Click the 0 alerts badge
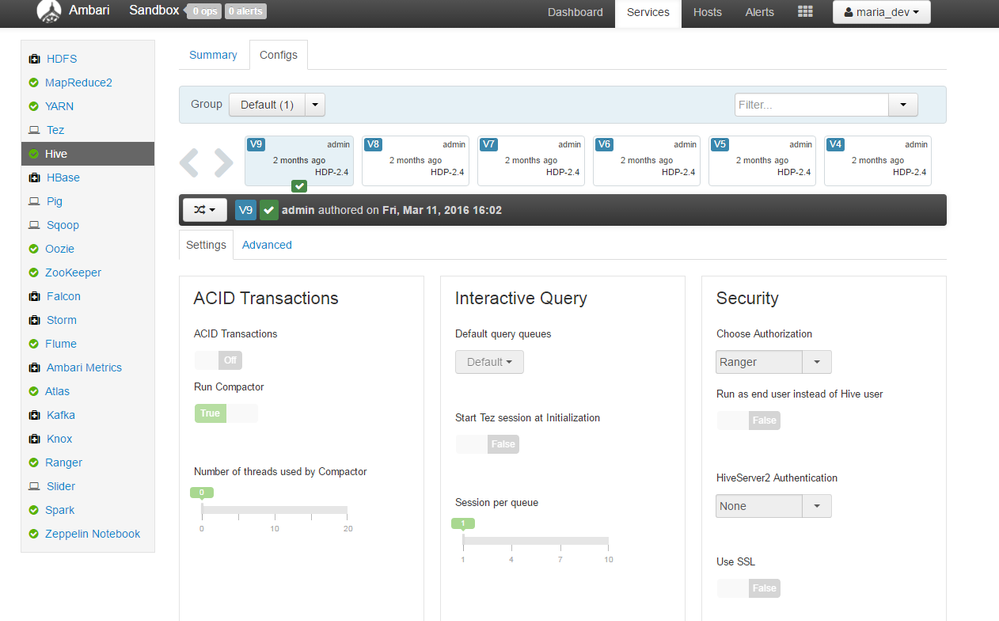Image resolution: width=999 pixels, height=621 pixels. tap(246, 11)
